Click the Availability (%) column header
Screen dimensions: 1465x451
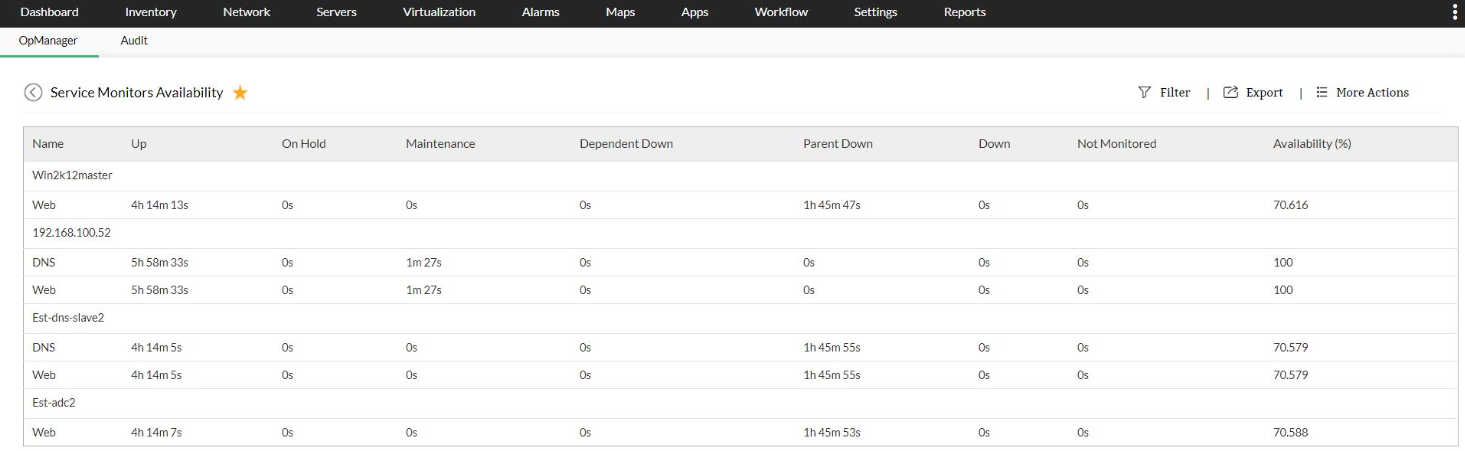(1312, 144)
